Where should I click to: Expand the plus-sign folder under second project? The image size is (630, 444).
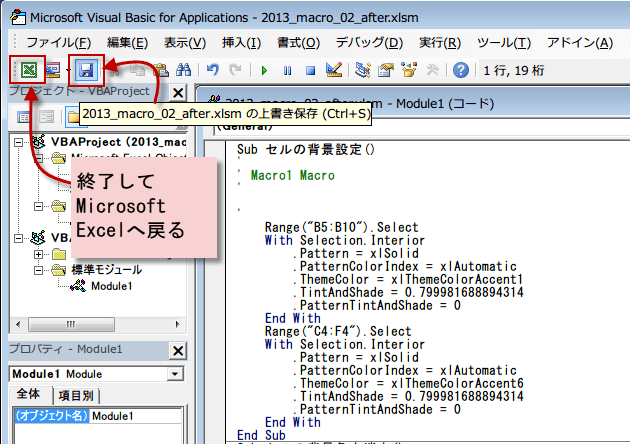[x=38, y=254]
